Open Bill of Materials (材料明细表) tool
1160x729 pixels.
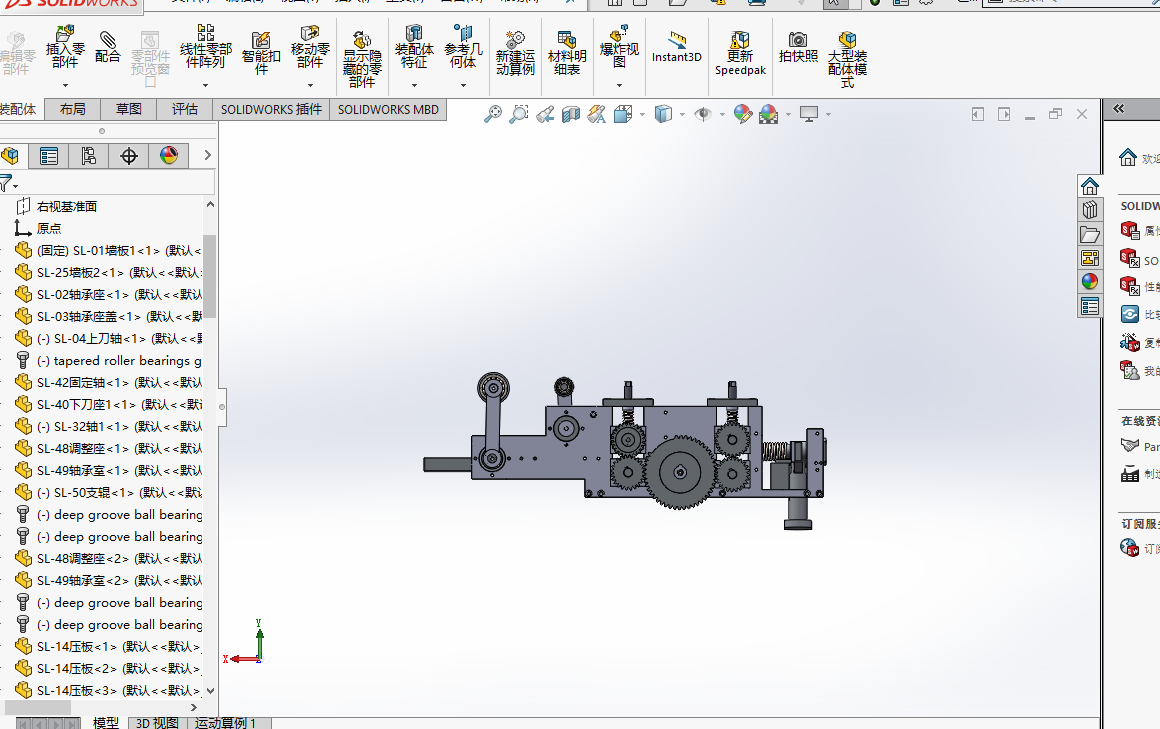pyautogui.click(x=567, y=53)
